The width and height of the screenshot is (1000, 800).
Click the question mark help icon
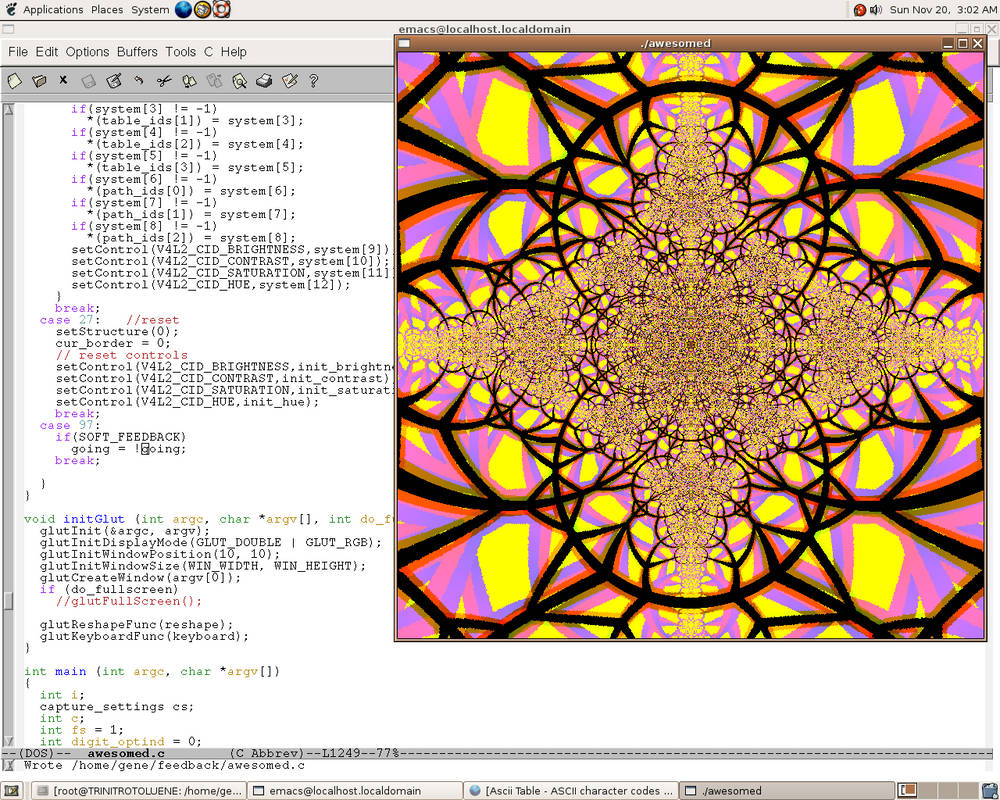[x=313, y=81]
